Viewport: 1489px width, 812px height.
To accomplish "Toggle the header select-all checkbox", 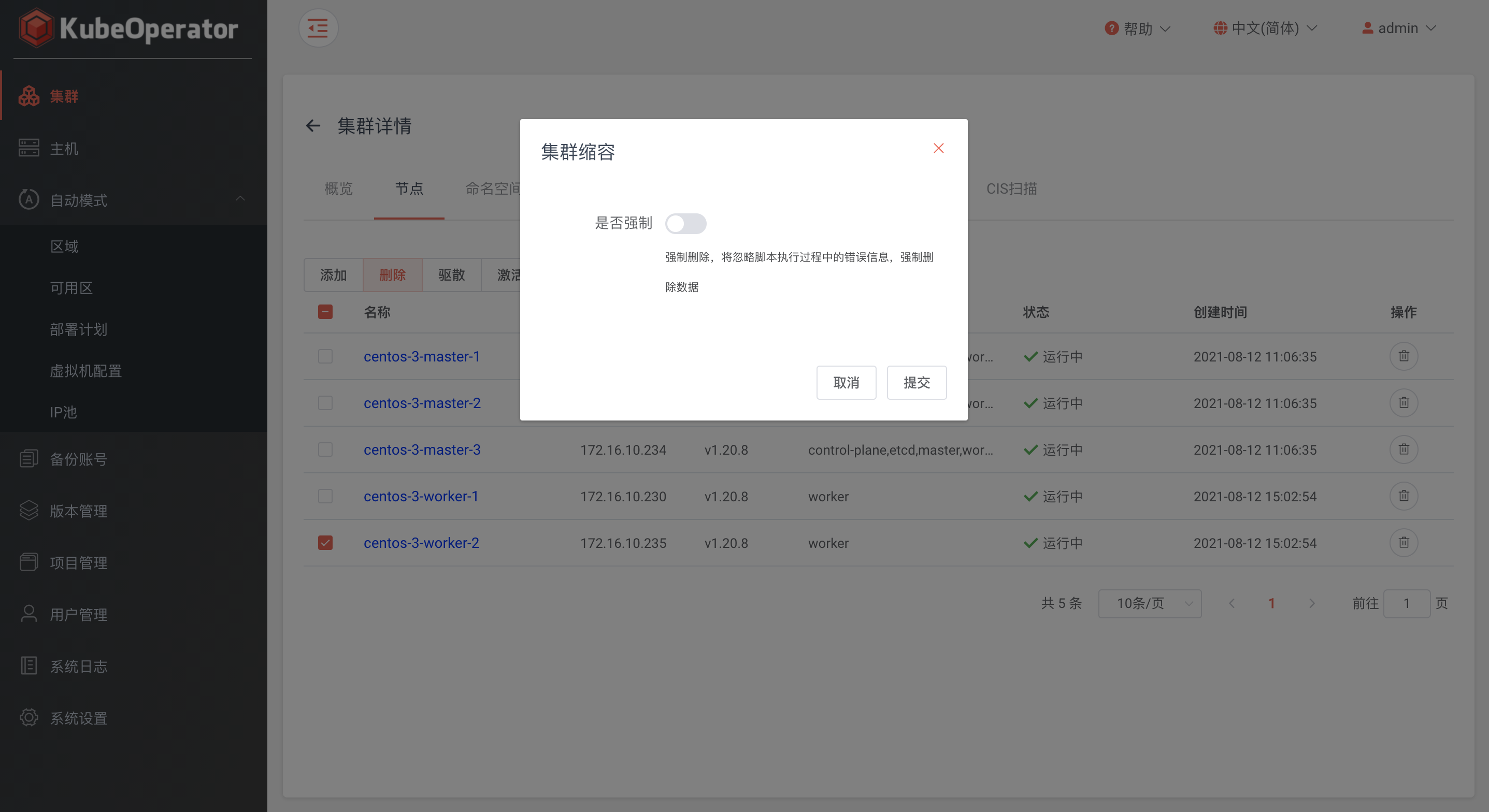I will pyautogui.click(x=325, y=312).
